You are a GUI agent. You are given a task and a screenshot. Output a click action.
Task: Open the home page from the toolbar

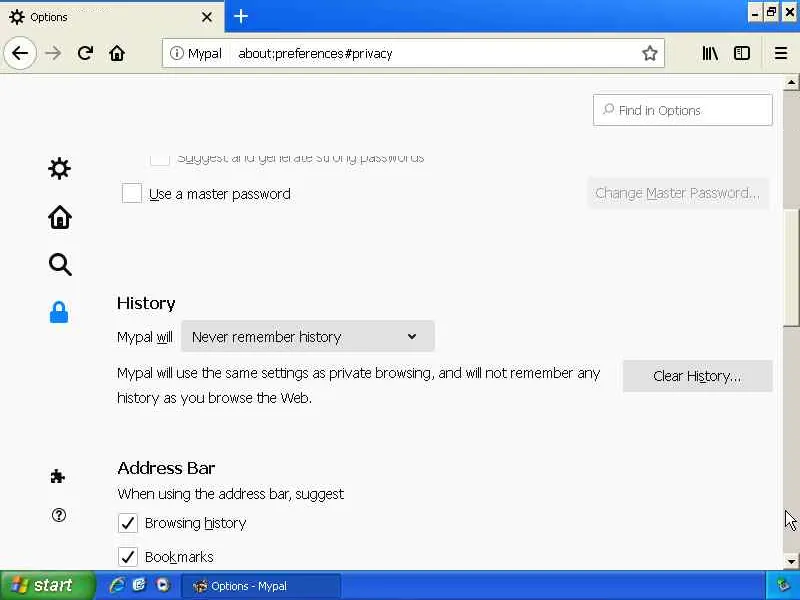117,53
